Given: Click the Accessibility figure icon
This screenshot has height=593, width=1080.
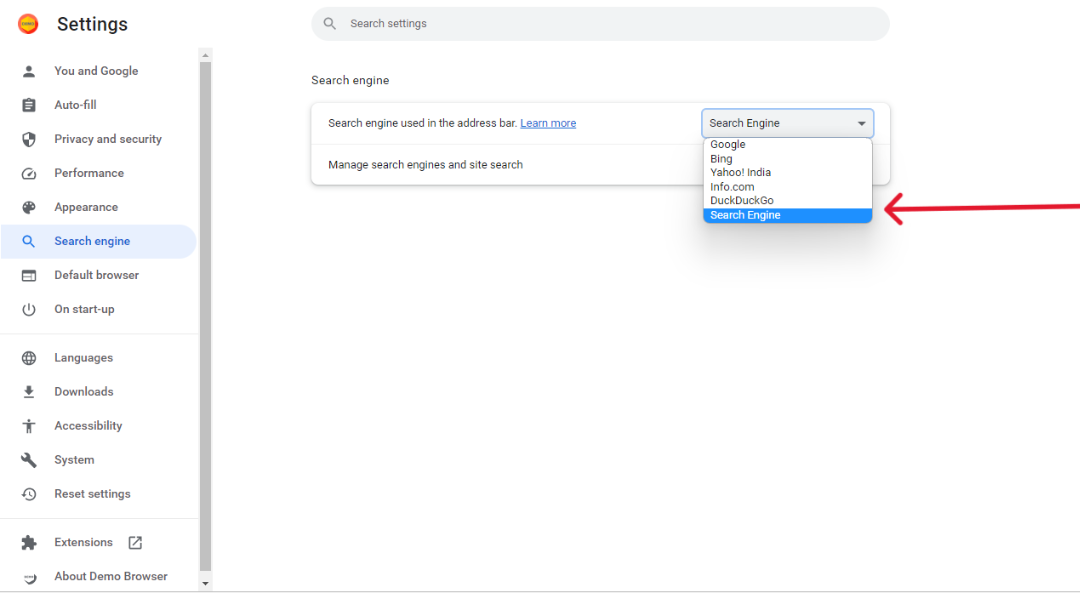Looking at the screenshot, I should click(x=29, y=426).
